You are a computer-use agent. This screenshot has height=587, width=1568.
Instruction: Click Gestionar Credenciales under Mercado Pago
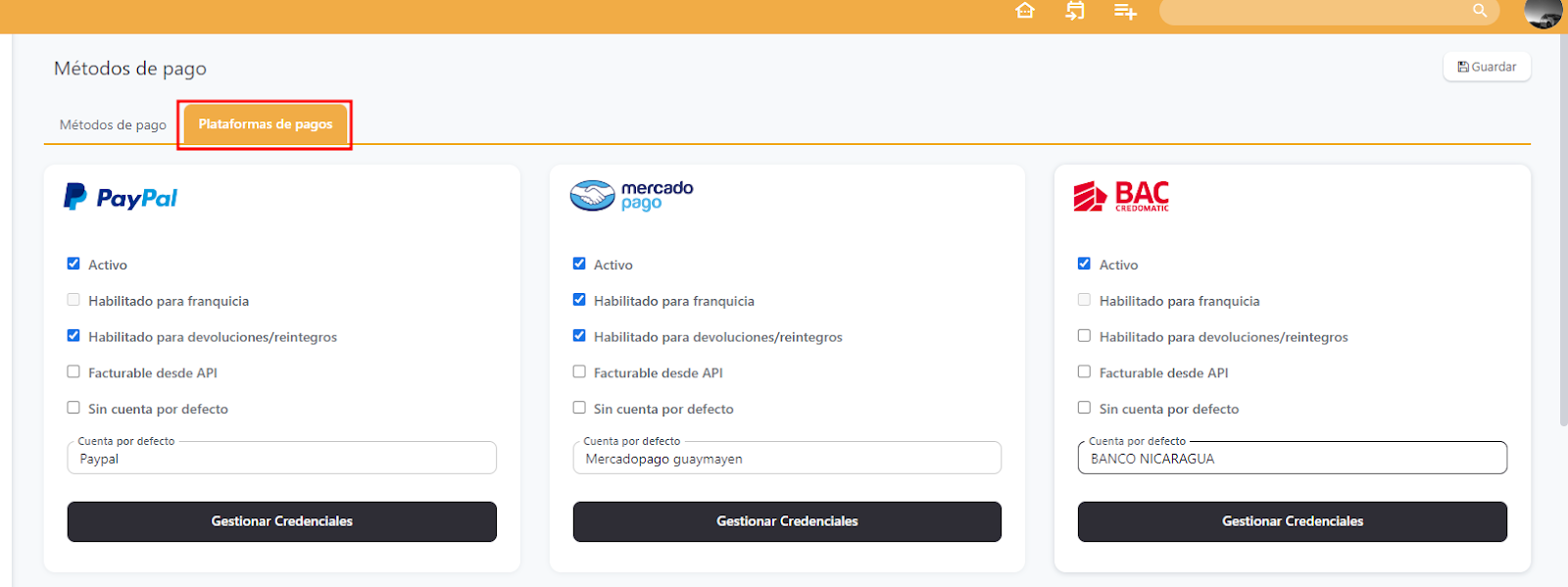786,521
